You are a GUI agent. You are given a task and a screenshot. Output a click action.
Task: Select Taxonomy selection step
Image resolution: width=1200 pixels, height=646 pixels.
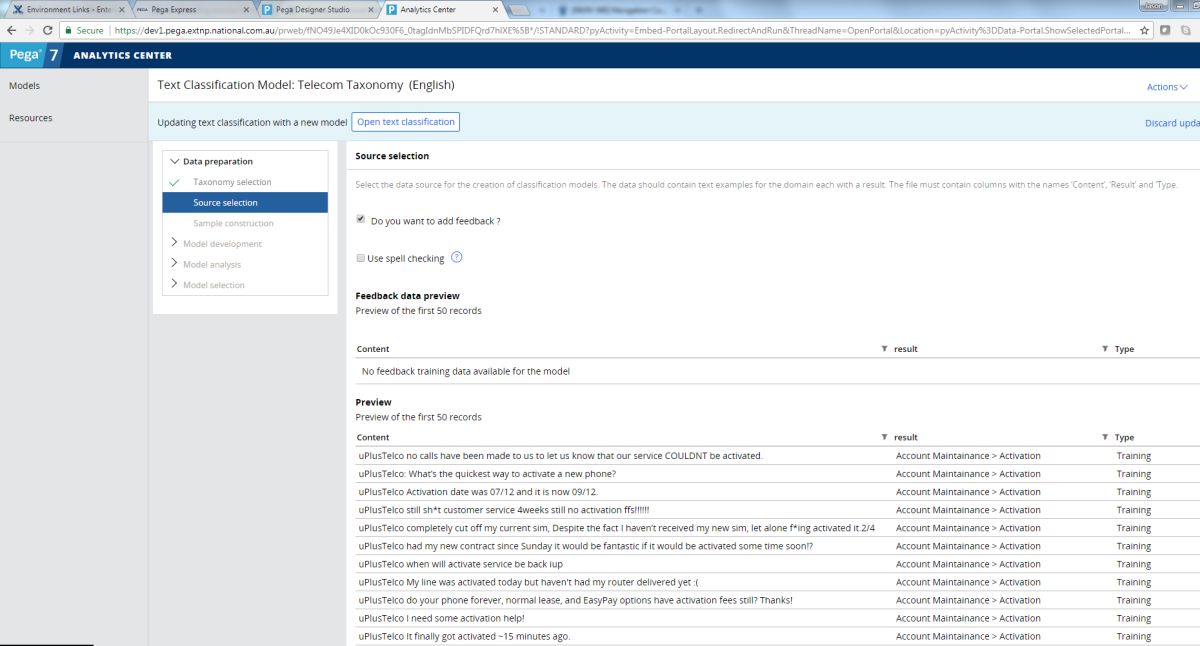click(x=232, y=182)
